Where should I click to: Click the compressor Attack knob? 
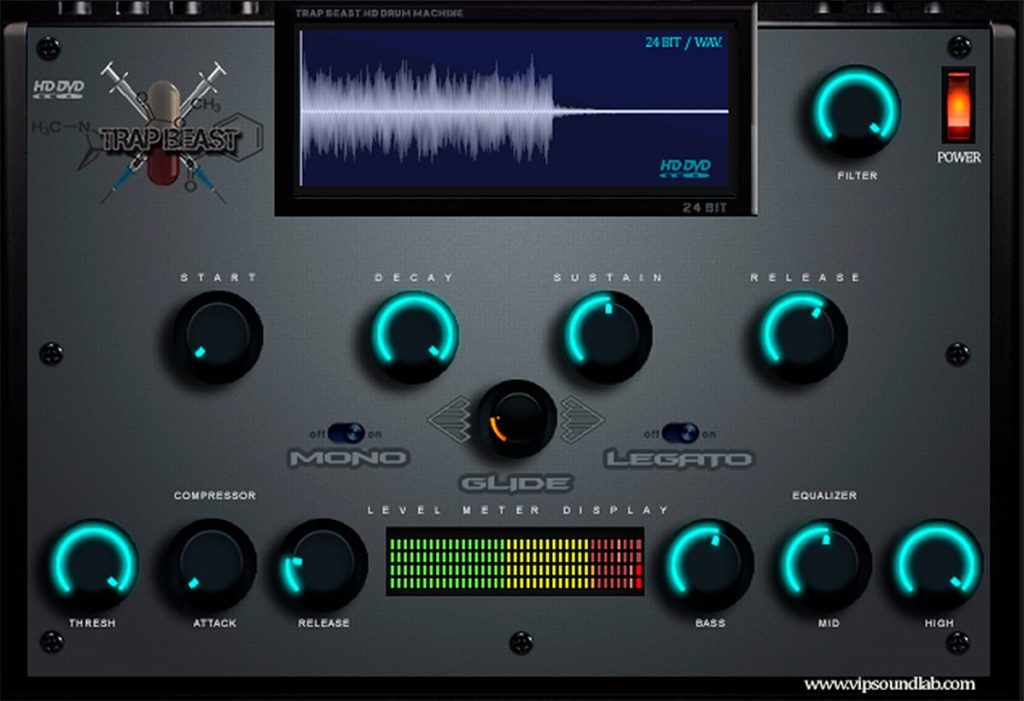click(212, 564)
